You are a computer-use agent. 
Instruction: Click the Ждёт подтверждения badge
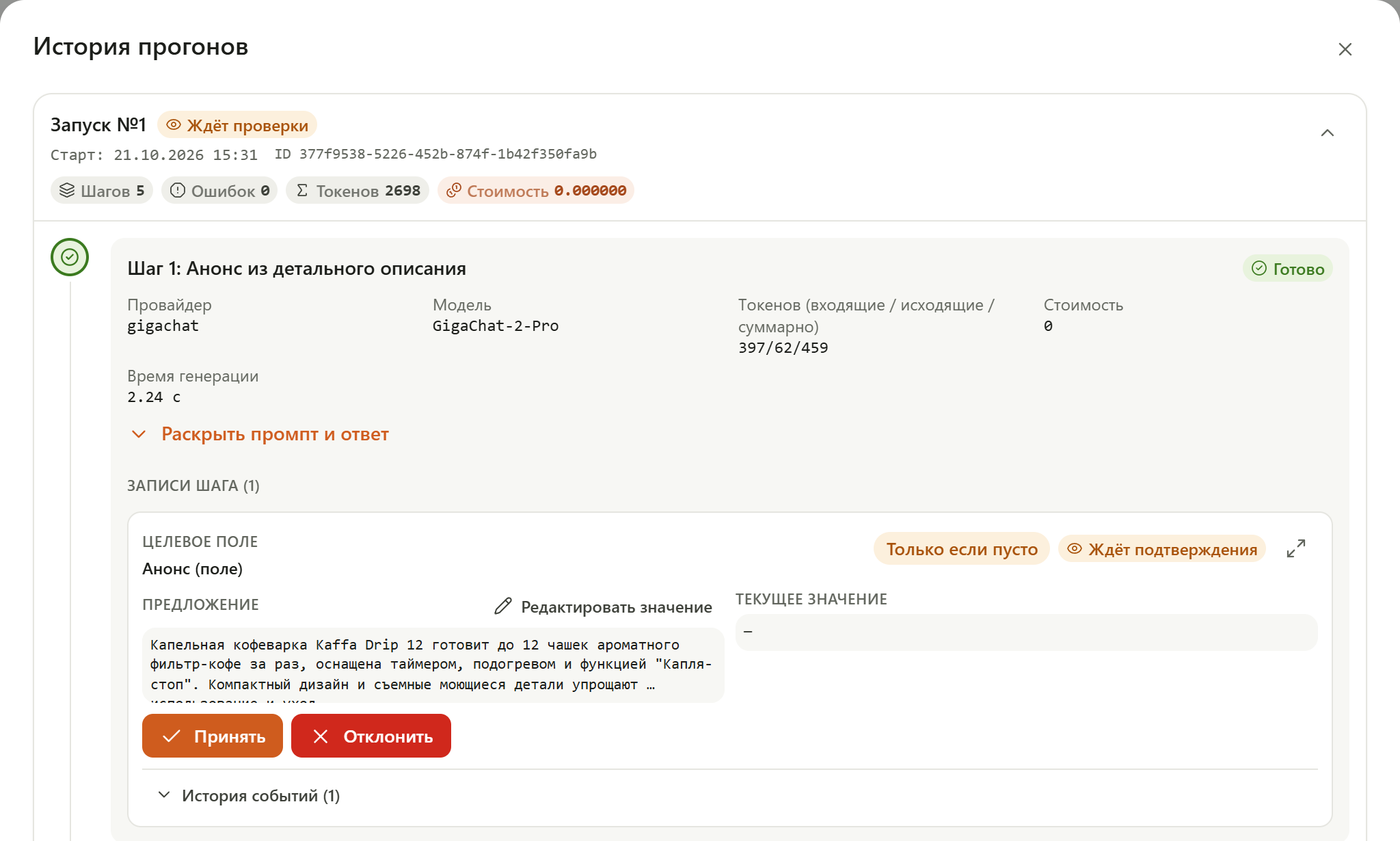[x=1162, y=549]
